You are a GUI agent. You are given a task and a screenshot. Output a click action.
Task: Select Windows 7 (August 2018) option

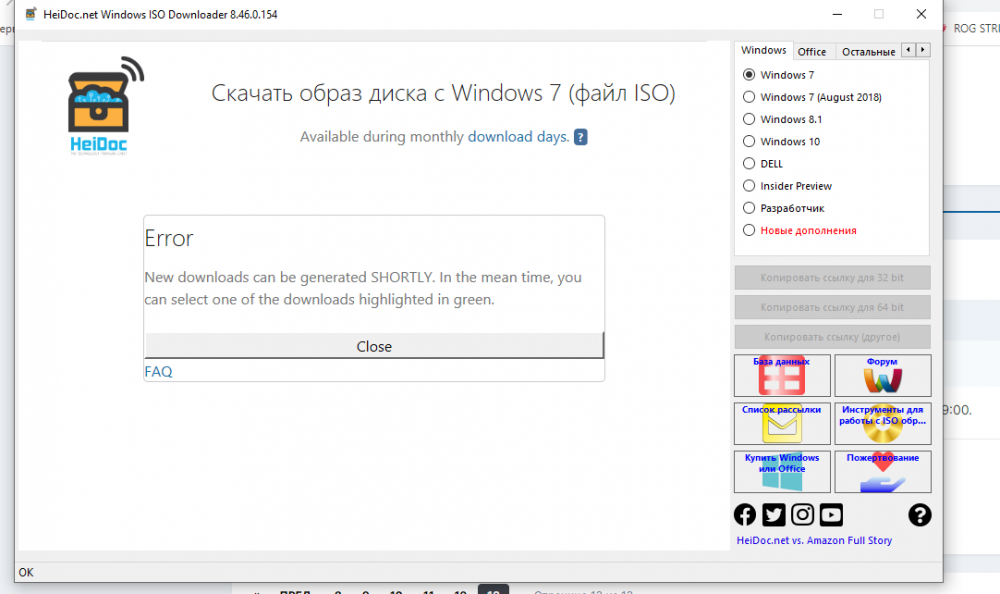pos(749,98)
